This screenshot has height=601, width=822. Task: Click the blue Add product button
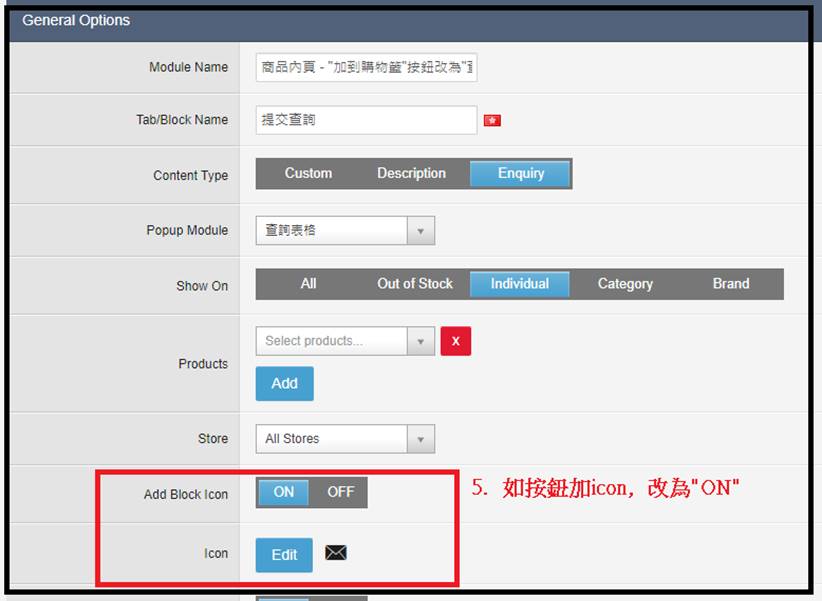[284, 383]
